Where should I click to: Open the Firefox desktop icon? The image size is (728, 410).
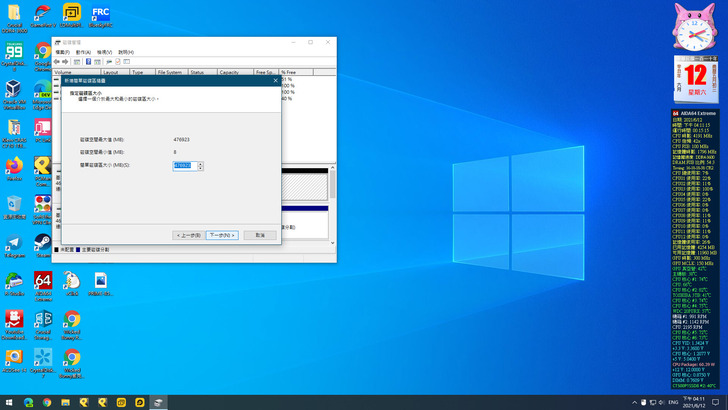[x=14, y=166]
